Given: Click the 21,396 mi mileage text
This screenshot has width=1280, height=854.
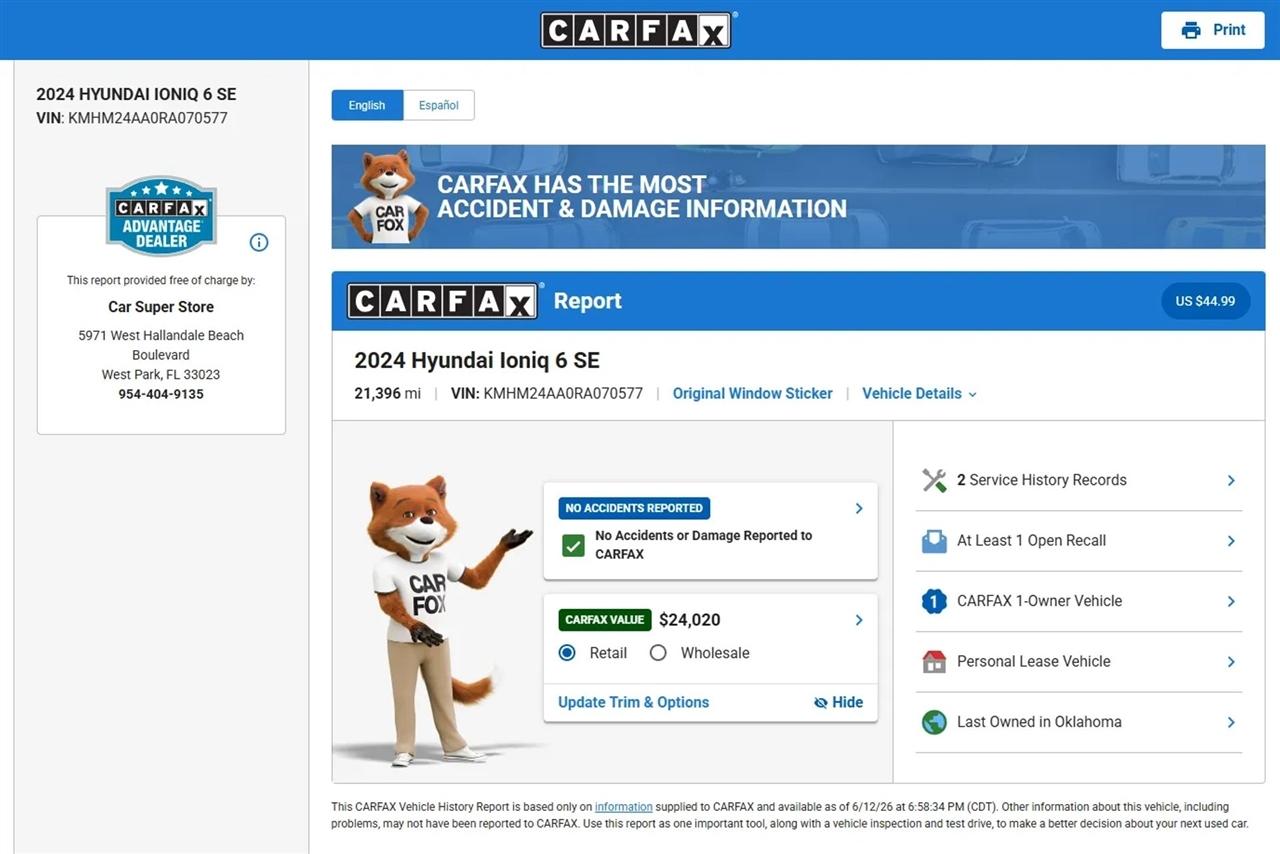Looking at the screenshot, I should (388, 394).
